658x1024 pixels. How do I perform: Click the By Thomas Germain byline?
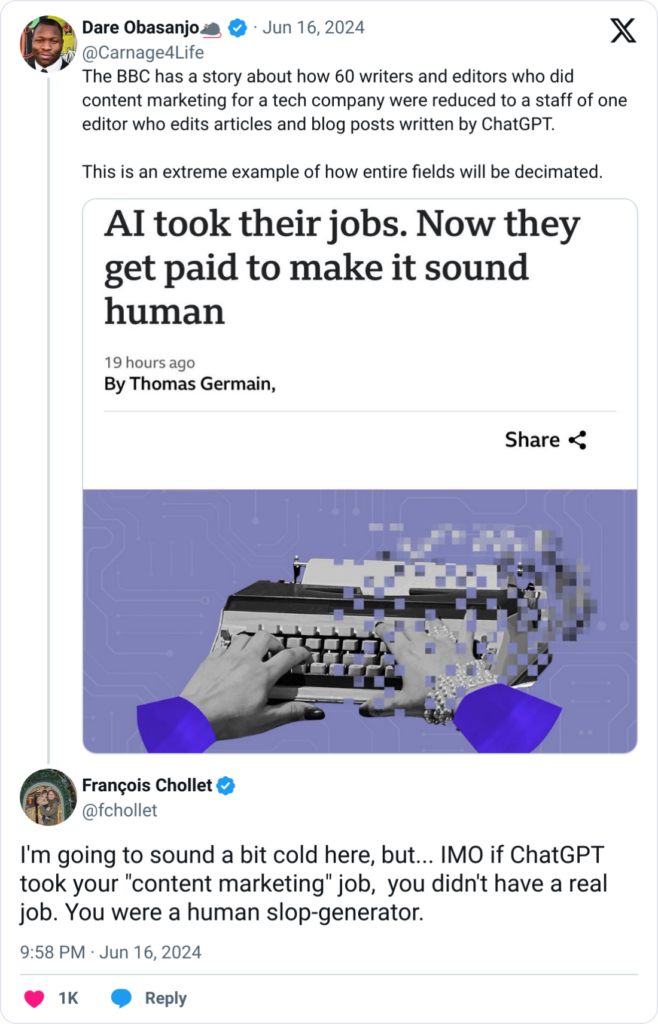point(190,383)
